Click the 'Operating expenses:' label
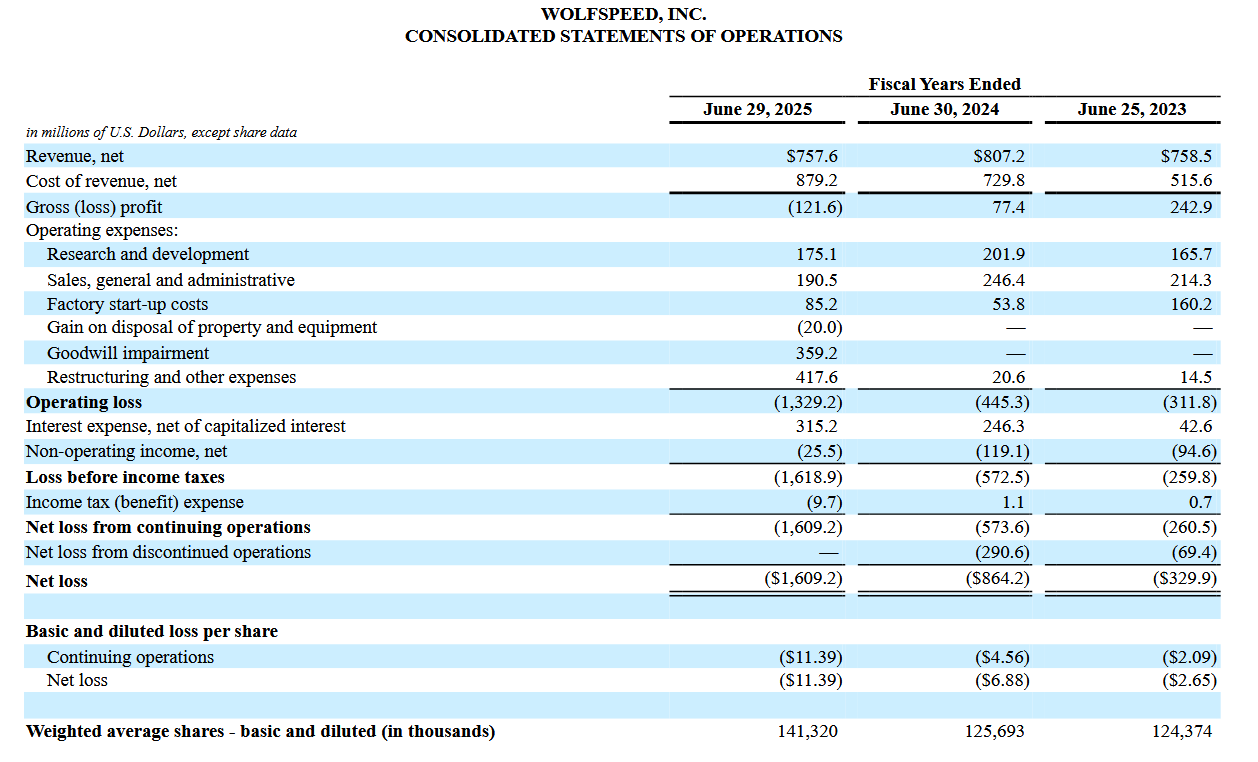 point(102,230)
